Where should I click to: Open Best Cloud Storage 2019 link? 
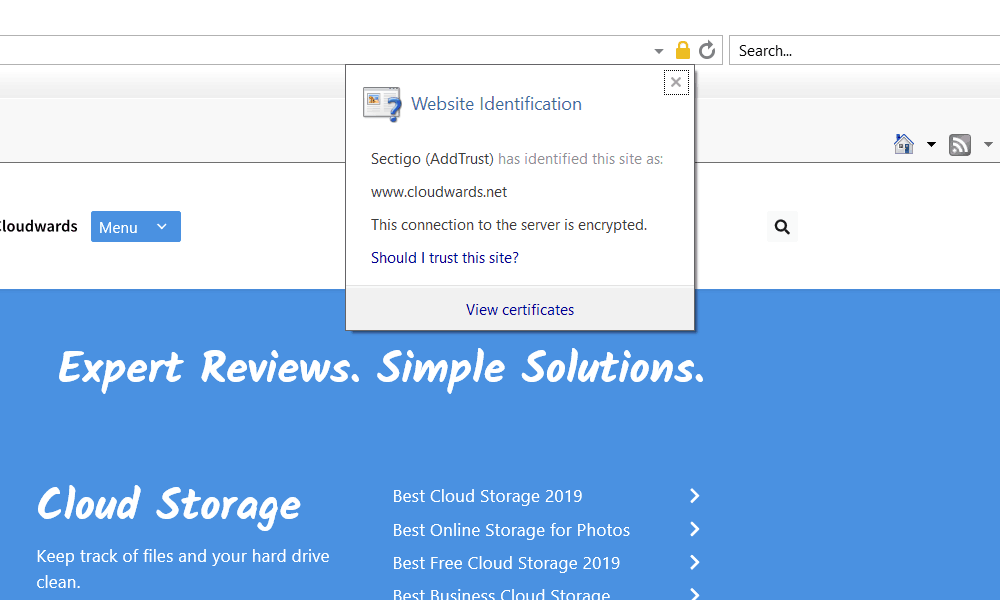[487, 496]
